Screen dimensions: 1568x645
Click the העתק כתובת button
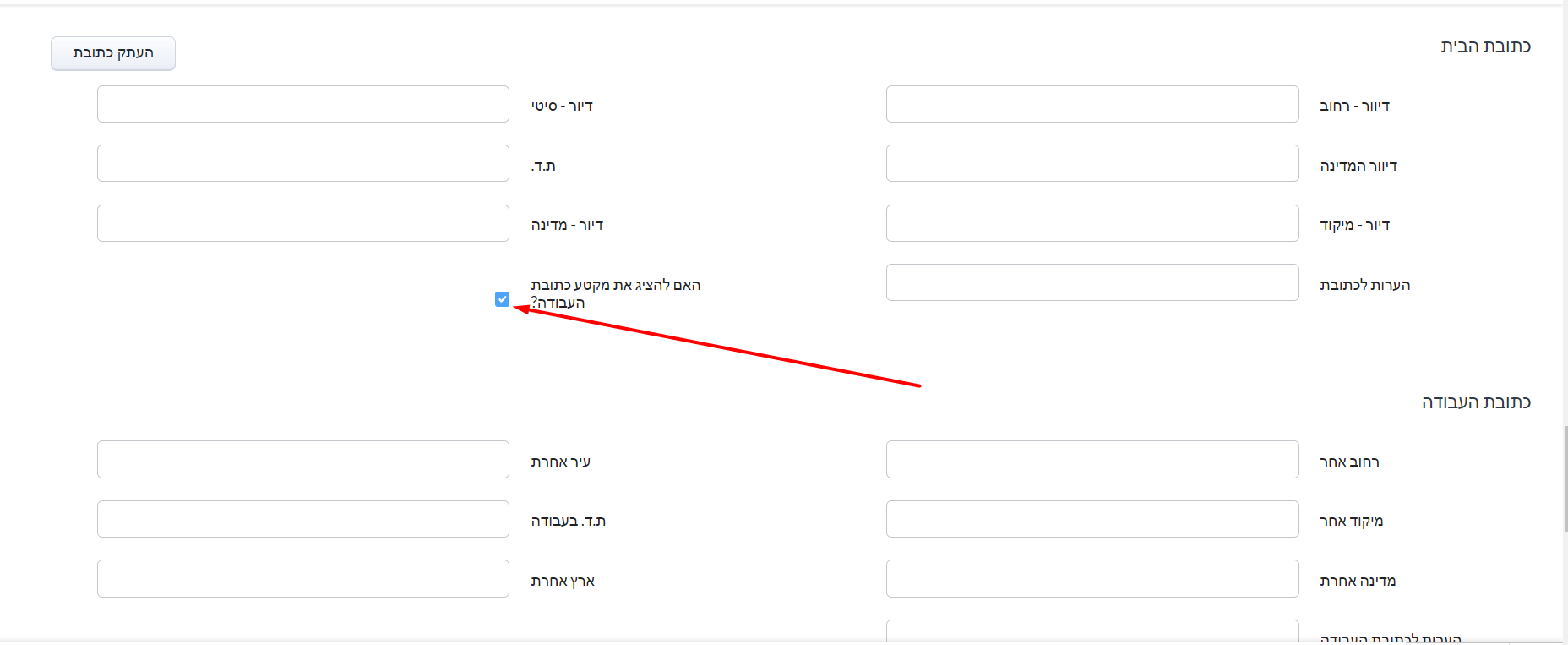coord(113,53)
